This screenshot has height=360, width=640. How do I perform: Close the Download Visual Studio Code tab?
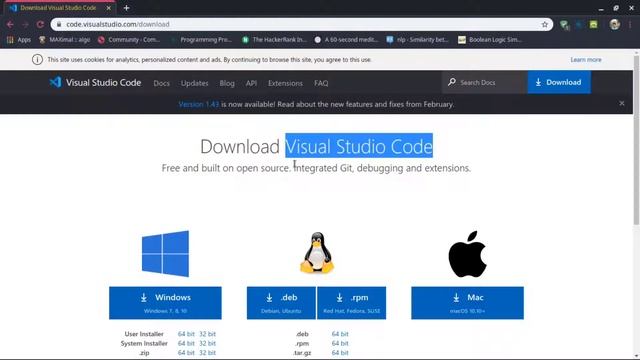pos(109,8)
